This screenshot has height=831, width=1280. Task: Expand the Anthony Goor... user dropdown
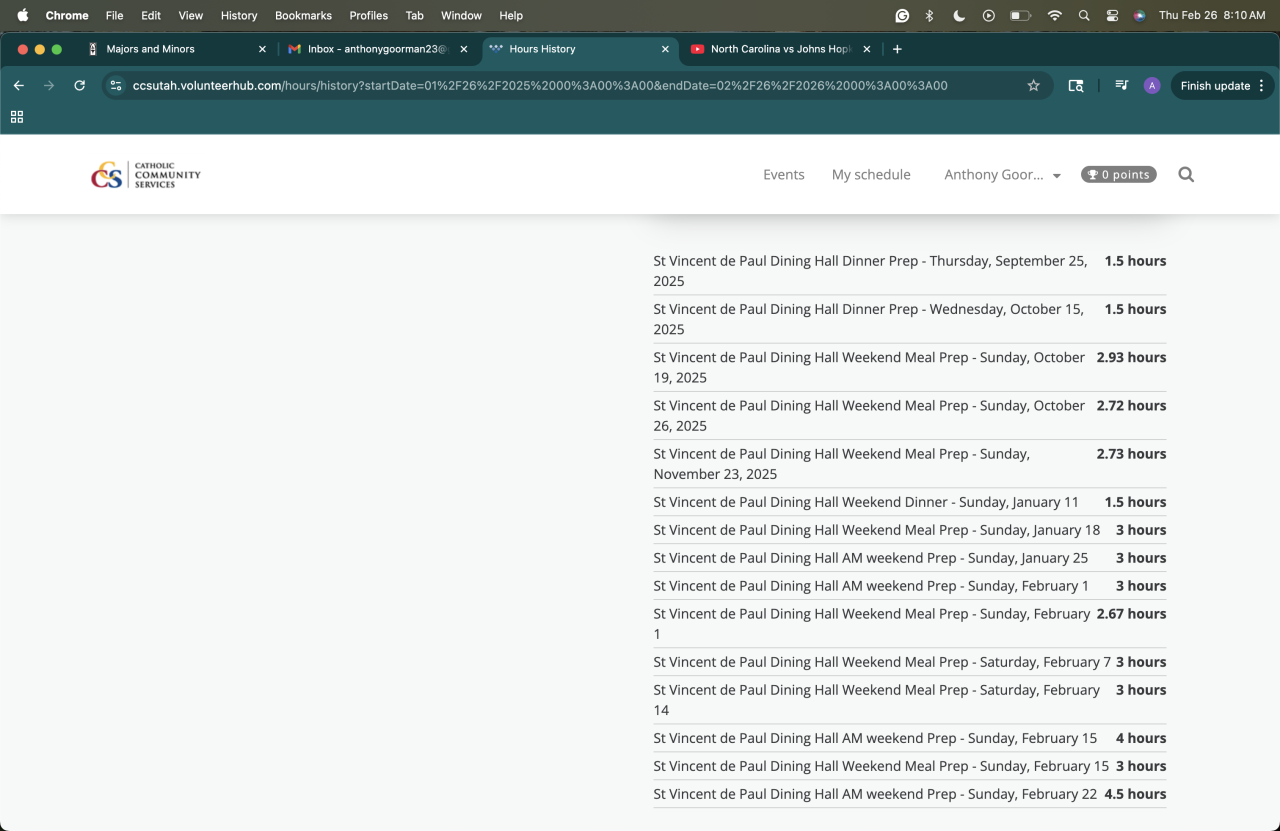(x=1002, y=175)
